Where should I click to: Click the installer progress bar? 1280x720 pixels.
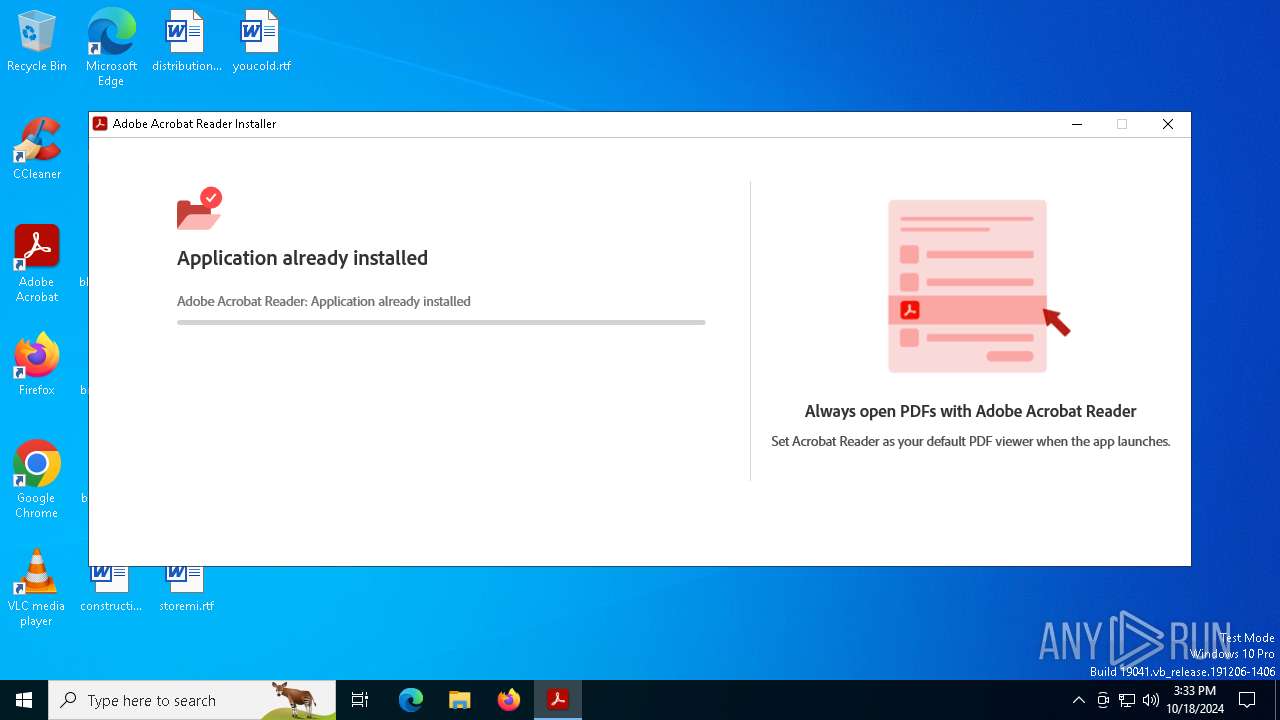(x=441, y=322)
